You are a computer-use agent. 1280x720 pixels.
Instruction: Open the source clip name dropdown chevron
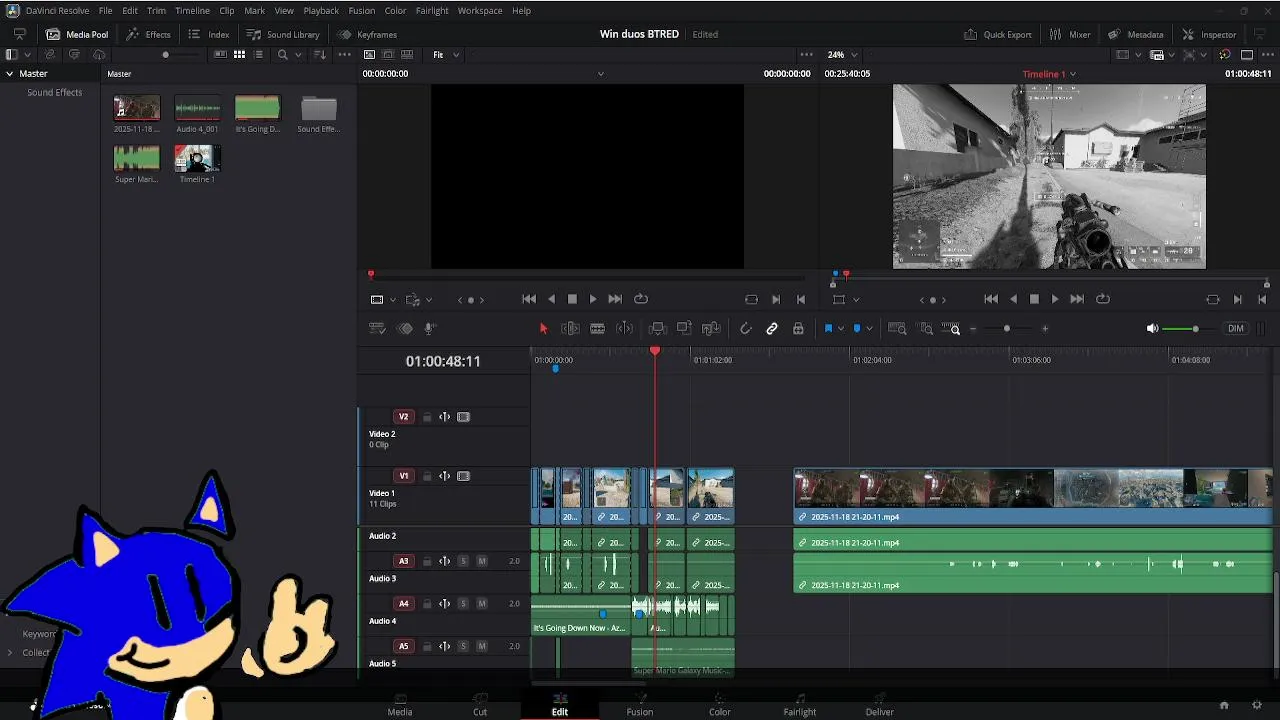coord(601,74)
